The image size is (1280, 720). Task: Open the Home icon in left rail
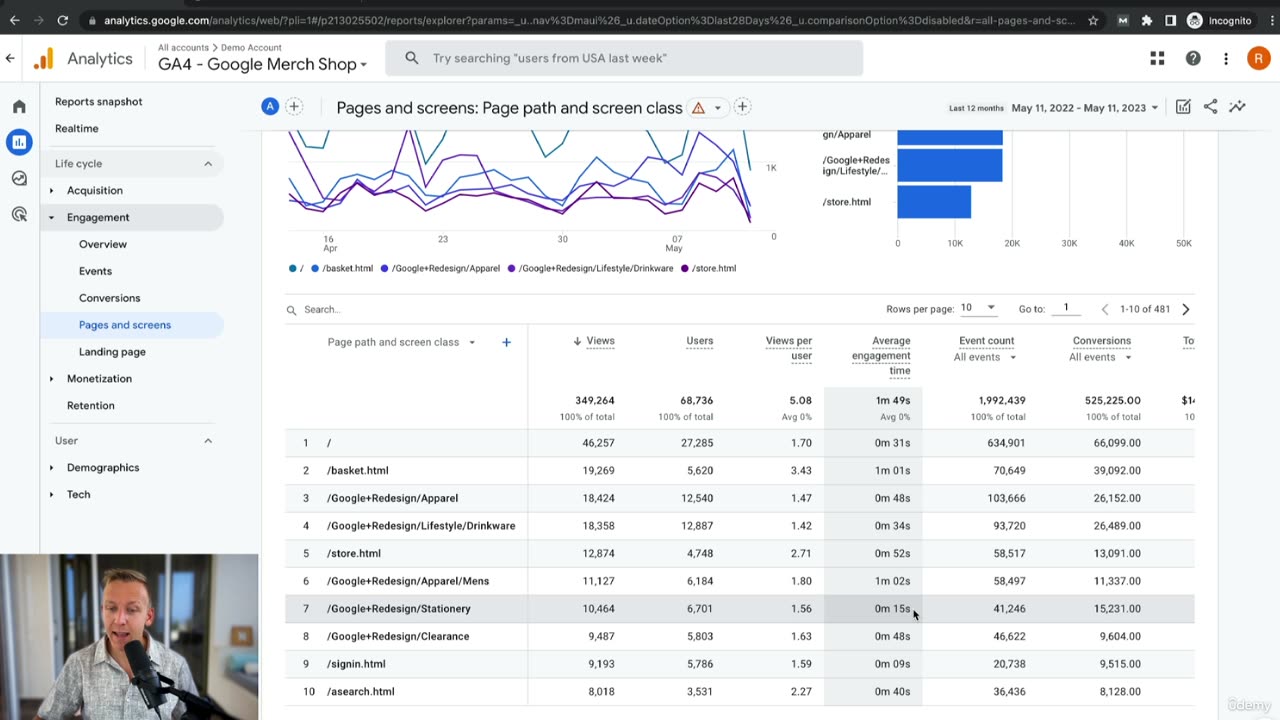[19, 107]
